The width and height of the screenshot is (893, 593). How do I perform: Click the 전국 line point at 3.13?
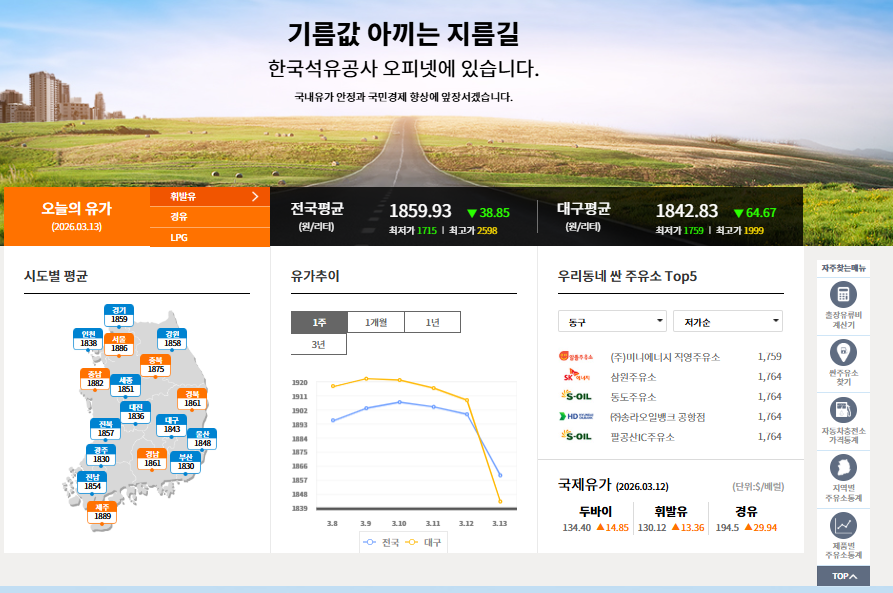(500, 475)
